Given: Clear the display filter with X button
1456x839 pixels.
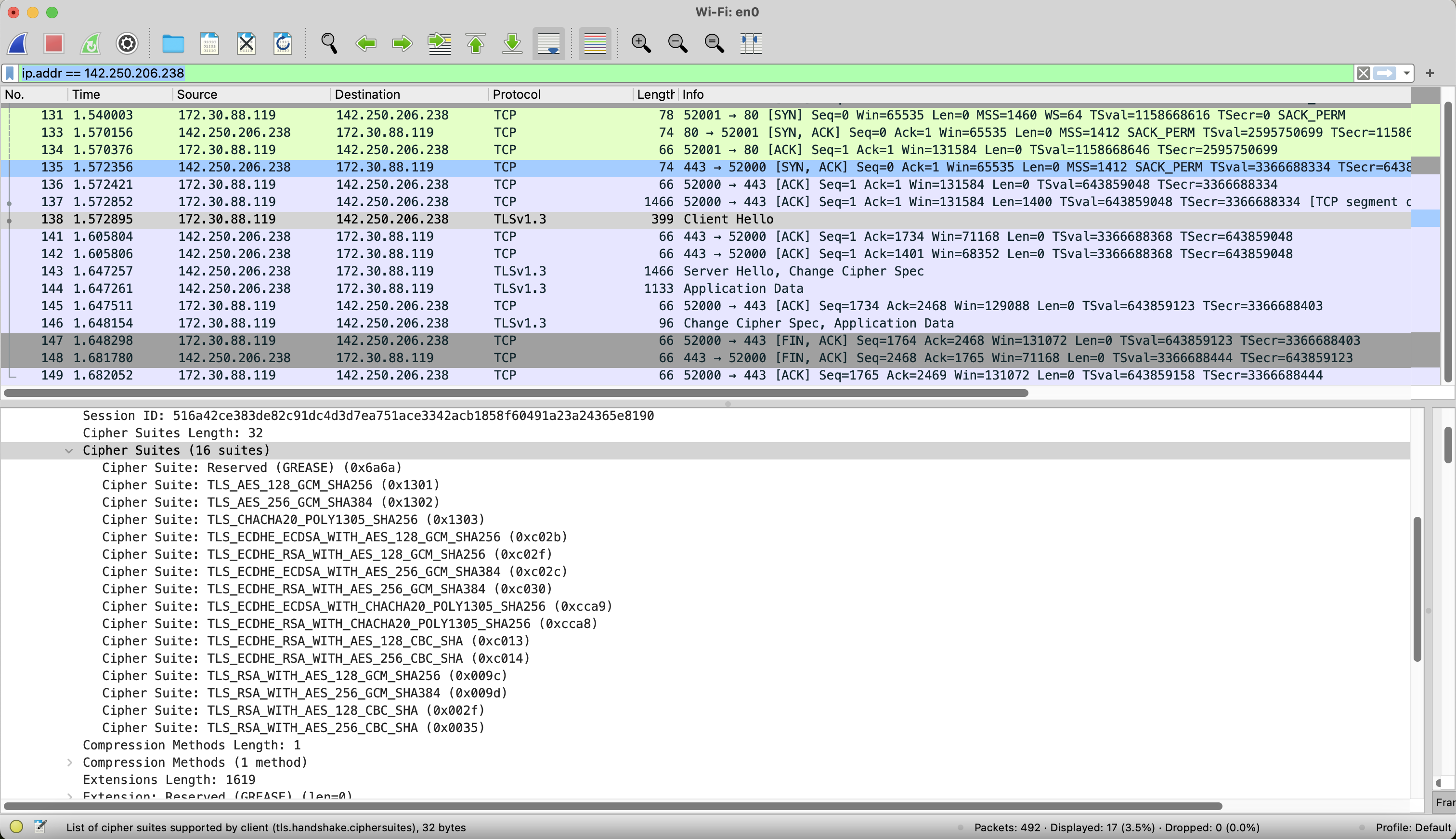Looking at the screenshot, I should [x=1363, y=73].
